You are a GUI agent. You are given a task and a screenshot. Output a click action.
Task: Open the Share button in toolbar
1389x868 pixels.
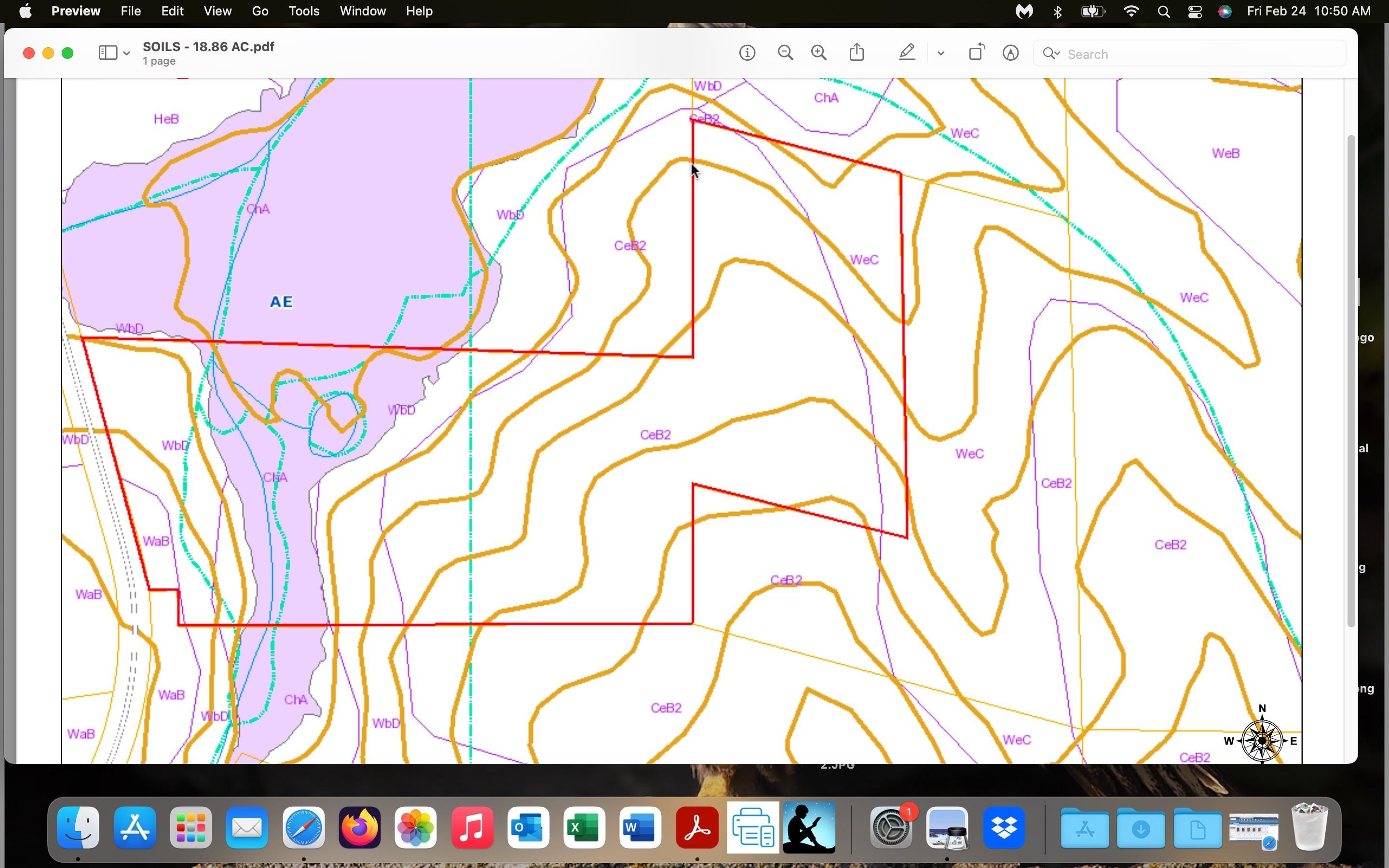pos(857,52)
